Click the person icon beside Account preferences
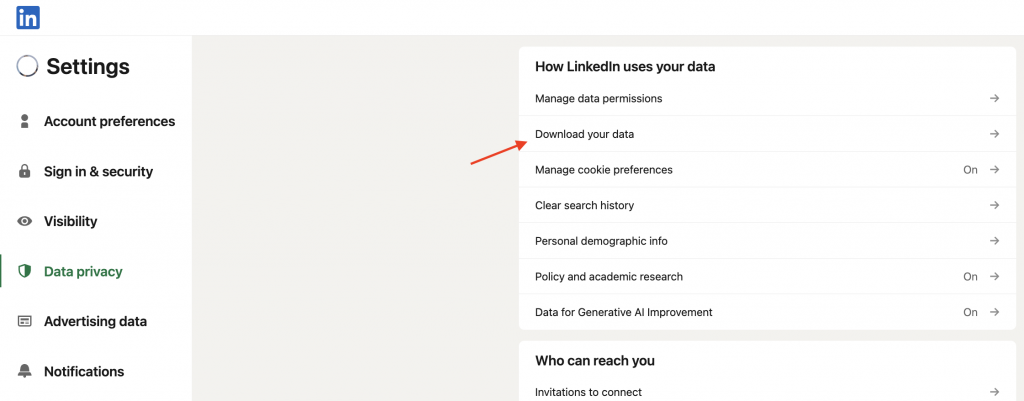The width and height of the screenshot is (1024, 401). [25, 121]
